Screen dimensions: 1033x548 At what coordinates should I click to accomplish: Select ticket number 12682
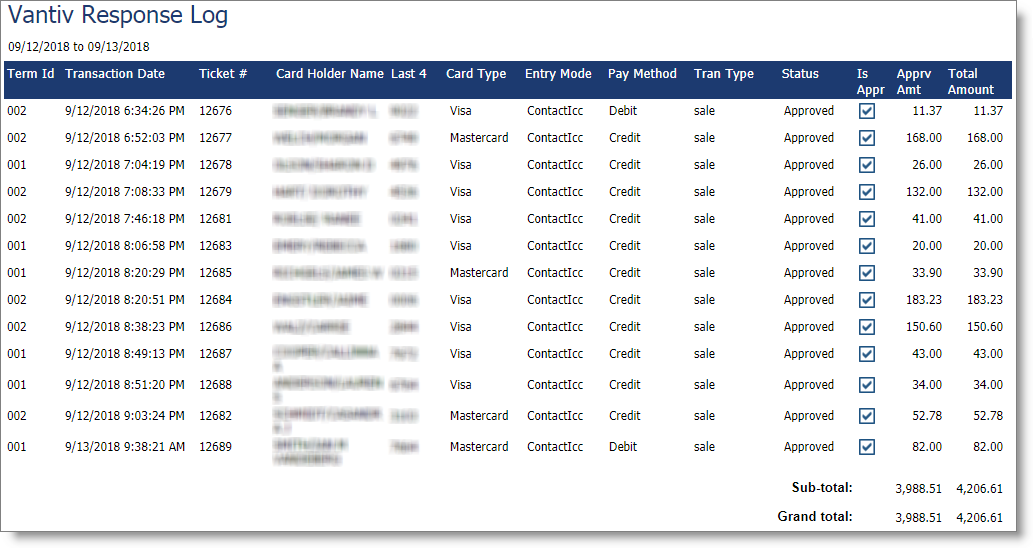pos(215,416)
